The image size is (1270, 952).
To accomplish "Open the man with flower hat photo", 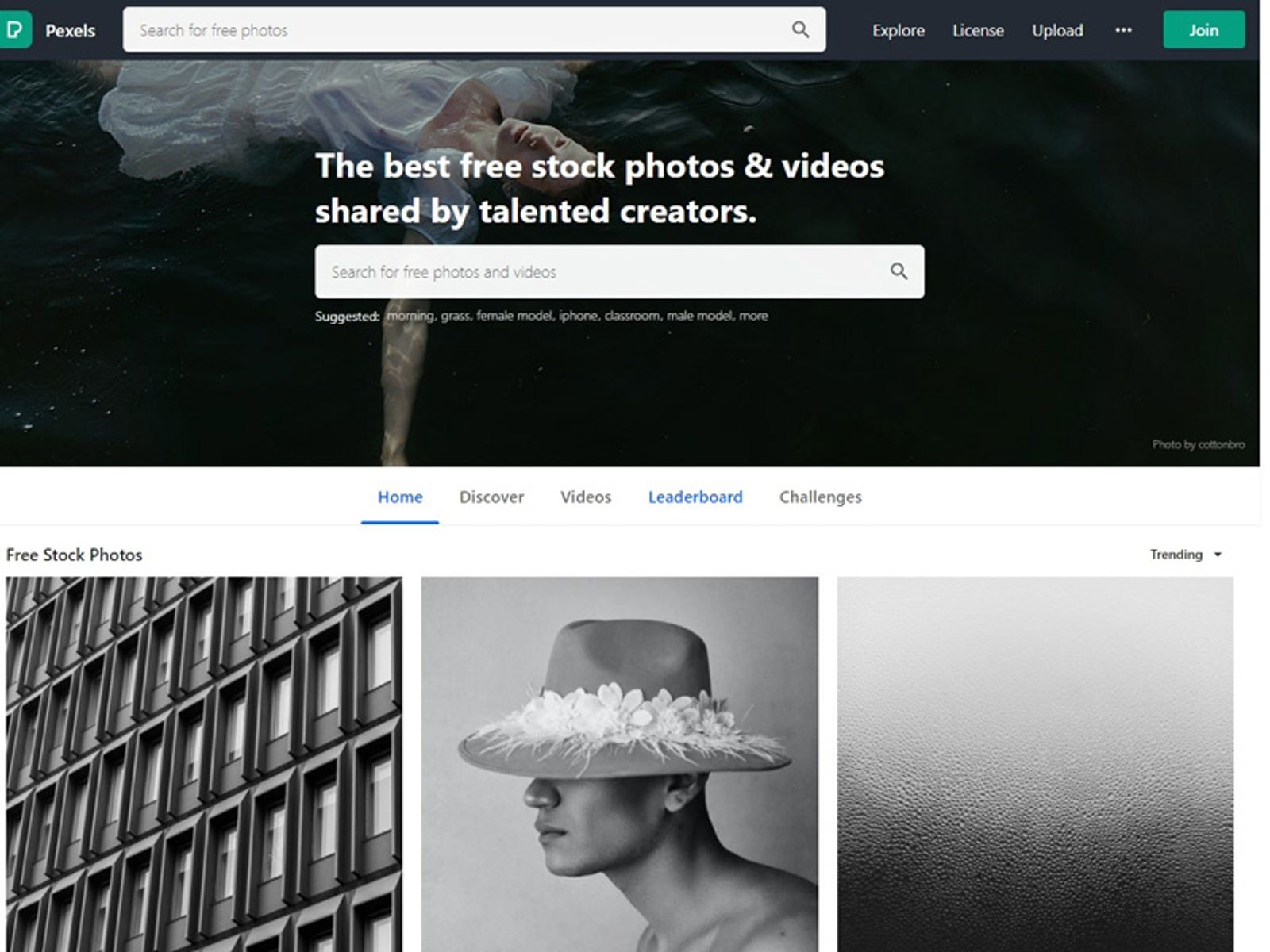I will (619, 764).
